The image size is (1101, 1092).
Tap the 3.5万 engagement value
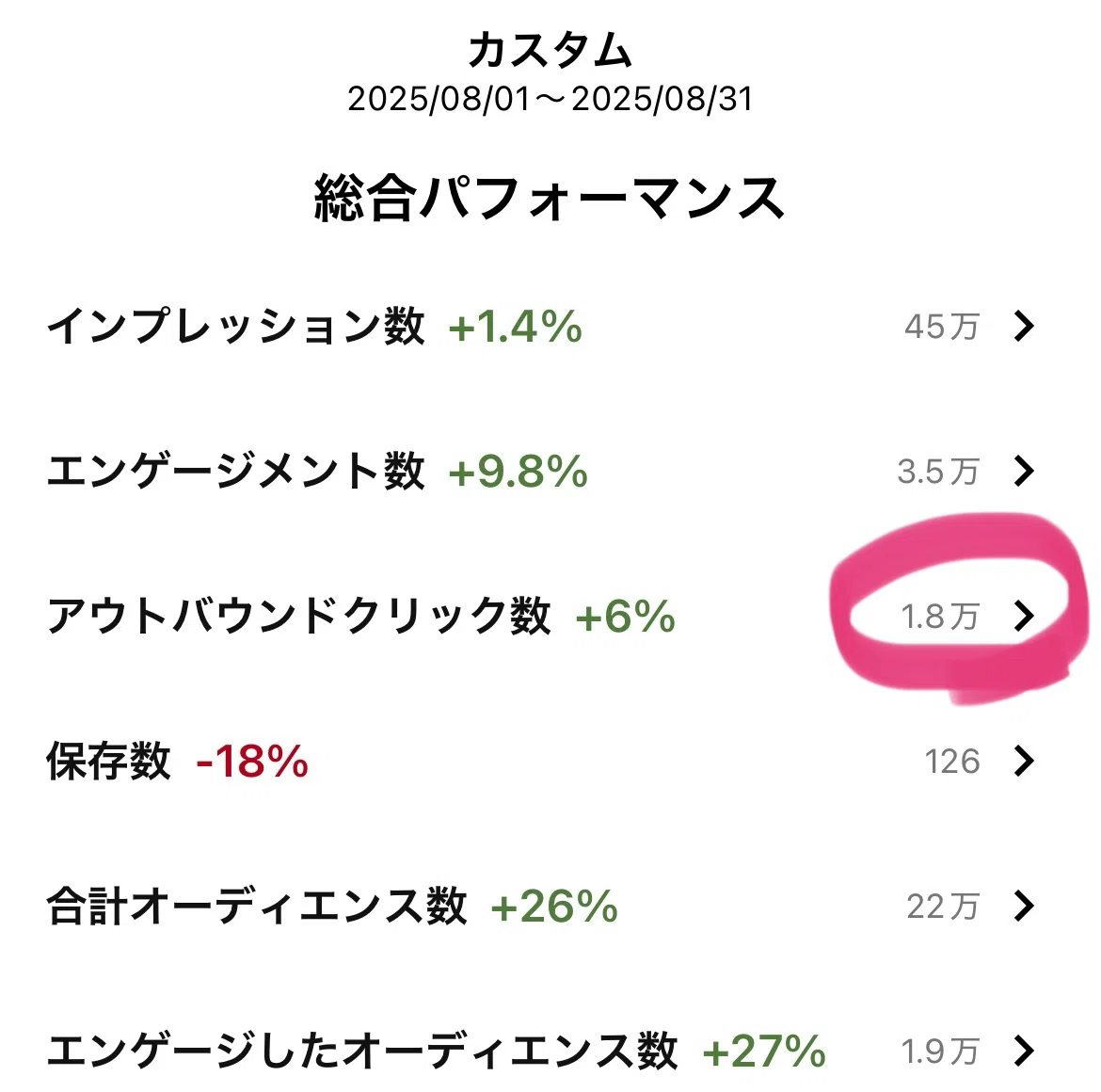tap(938, 472)
